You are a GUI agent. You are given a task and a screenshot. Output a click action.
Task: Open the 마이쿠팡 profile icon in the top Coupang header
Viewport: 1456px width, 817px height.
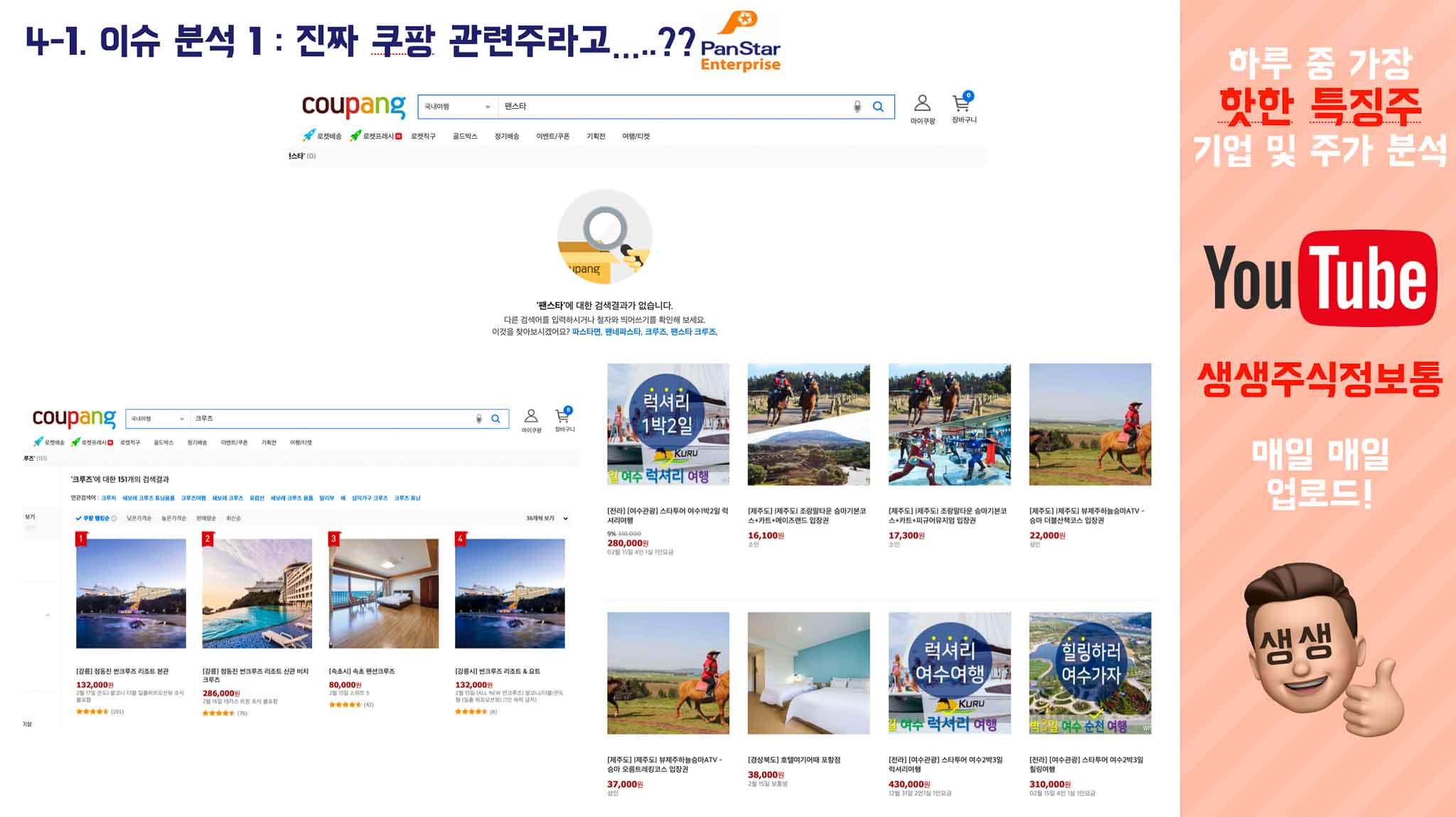(922, 104)
